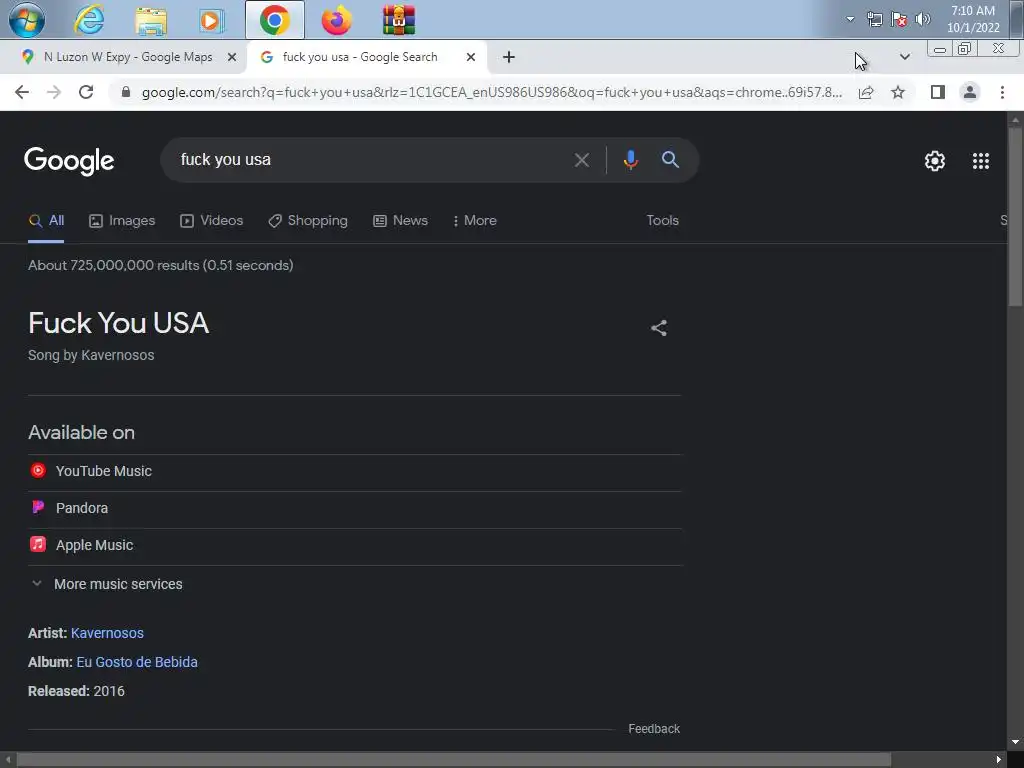Click the Action Center flag icon
The width and height of the screenshot is (1024, 768).
click(899, 19)
